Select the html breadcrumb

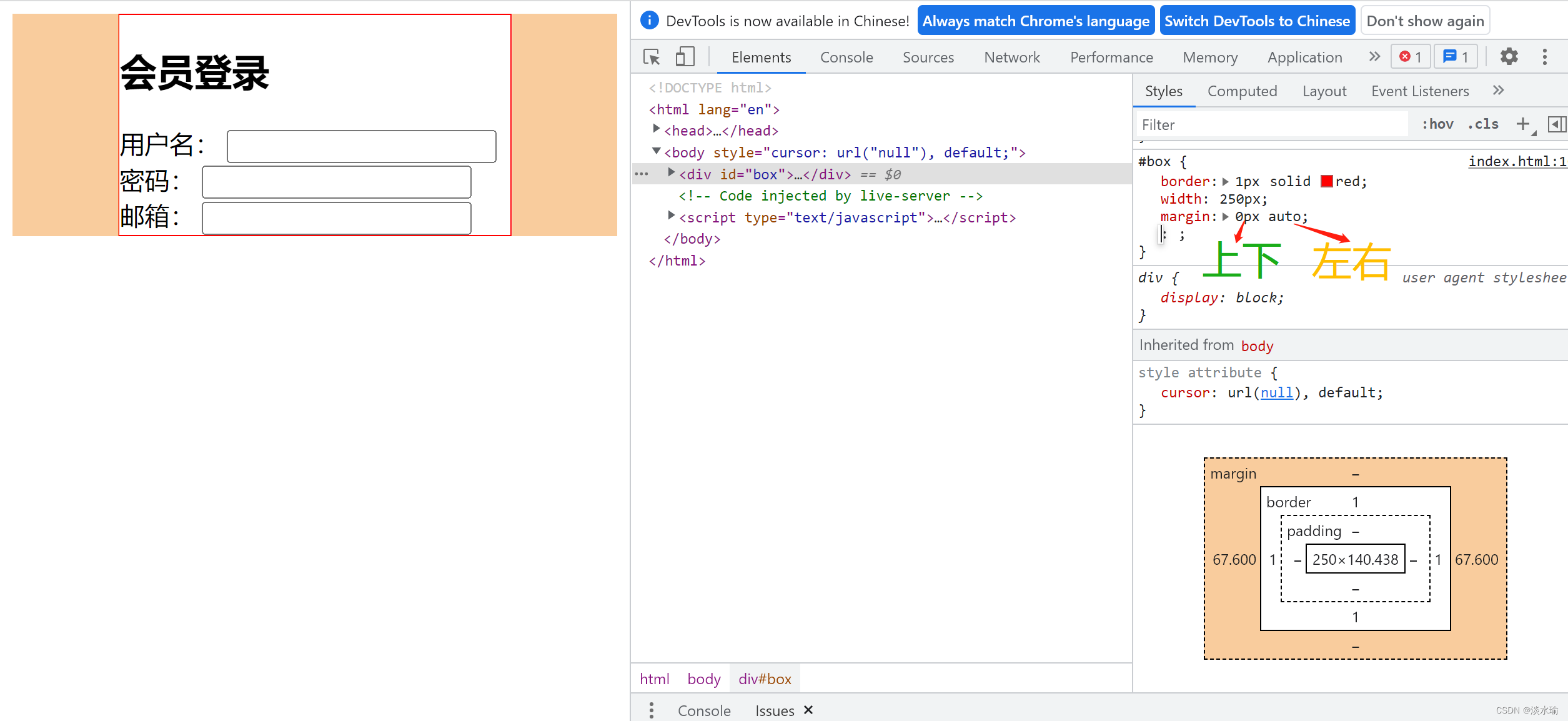click(654, 679)
